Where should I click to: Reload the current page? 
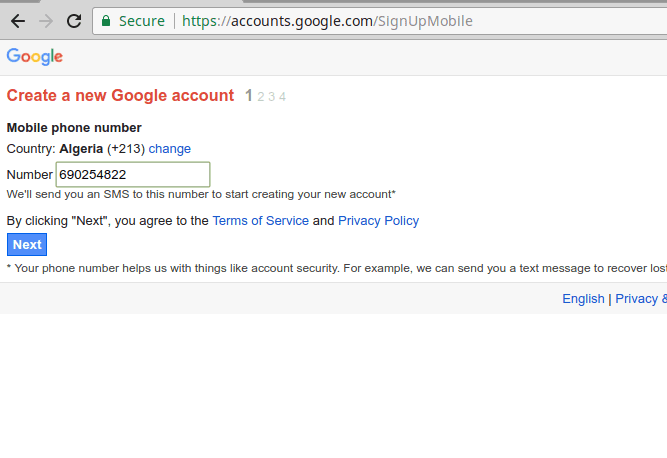pos(74,21)
